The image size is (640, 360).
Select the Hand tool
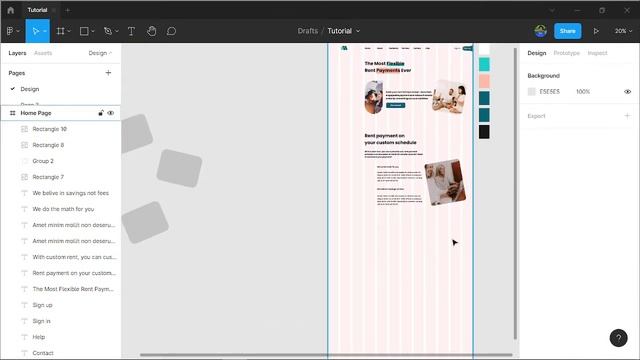pyautogui.click(x=151, y=31)
